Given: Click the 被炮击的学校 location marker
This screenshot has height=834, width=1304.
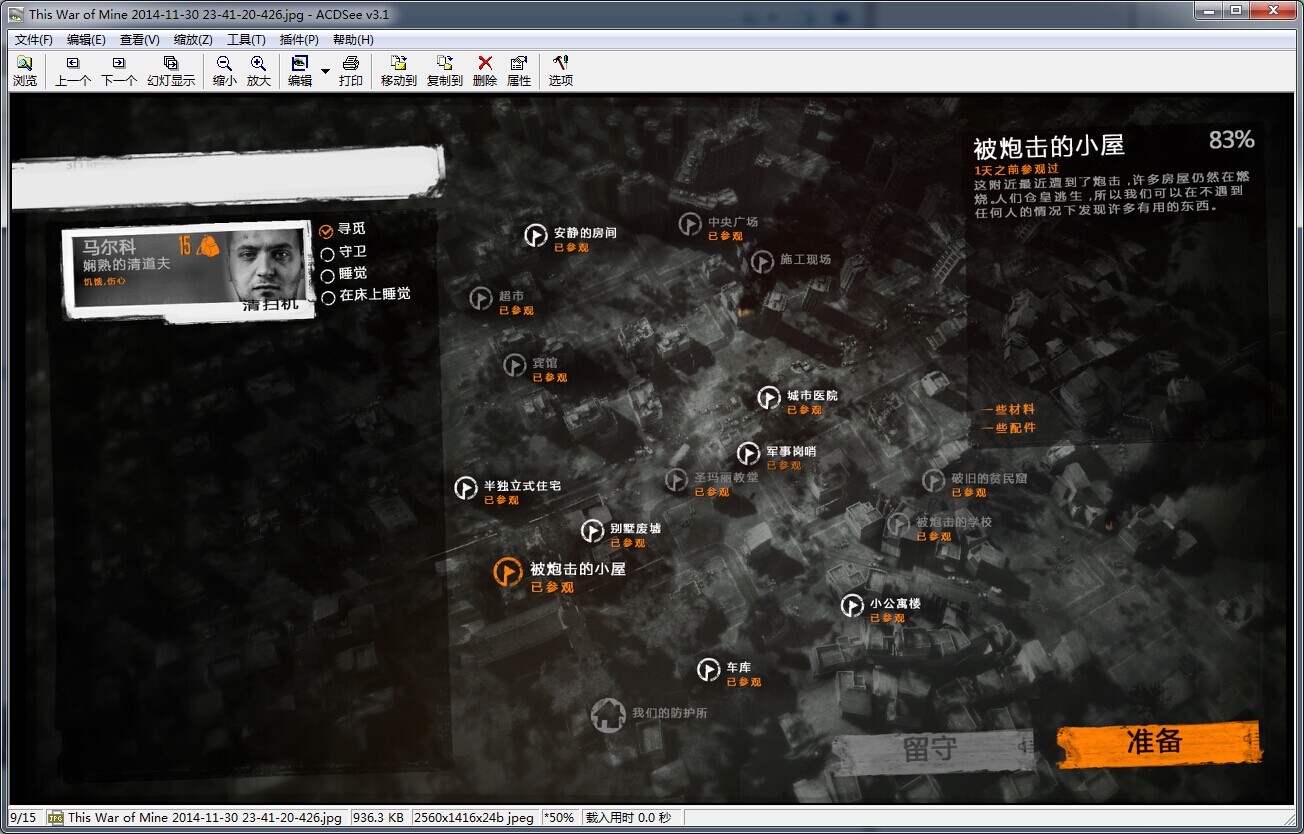Looking at the screenshot, I should pos(899,524).
